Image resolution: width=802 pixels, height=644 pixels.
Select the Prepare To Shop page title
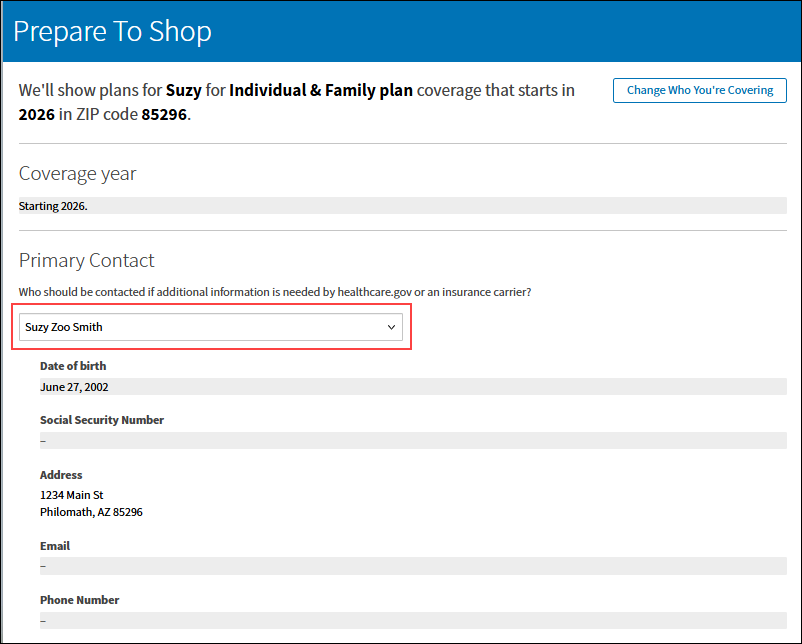pyautogui.click(x=113, y=31)
